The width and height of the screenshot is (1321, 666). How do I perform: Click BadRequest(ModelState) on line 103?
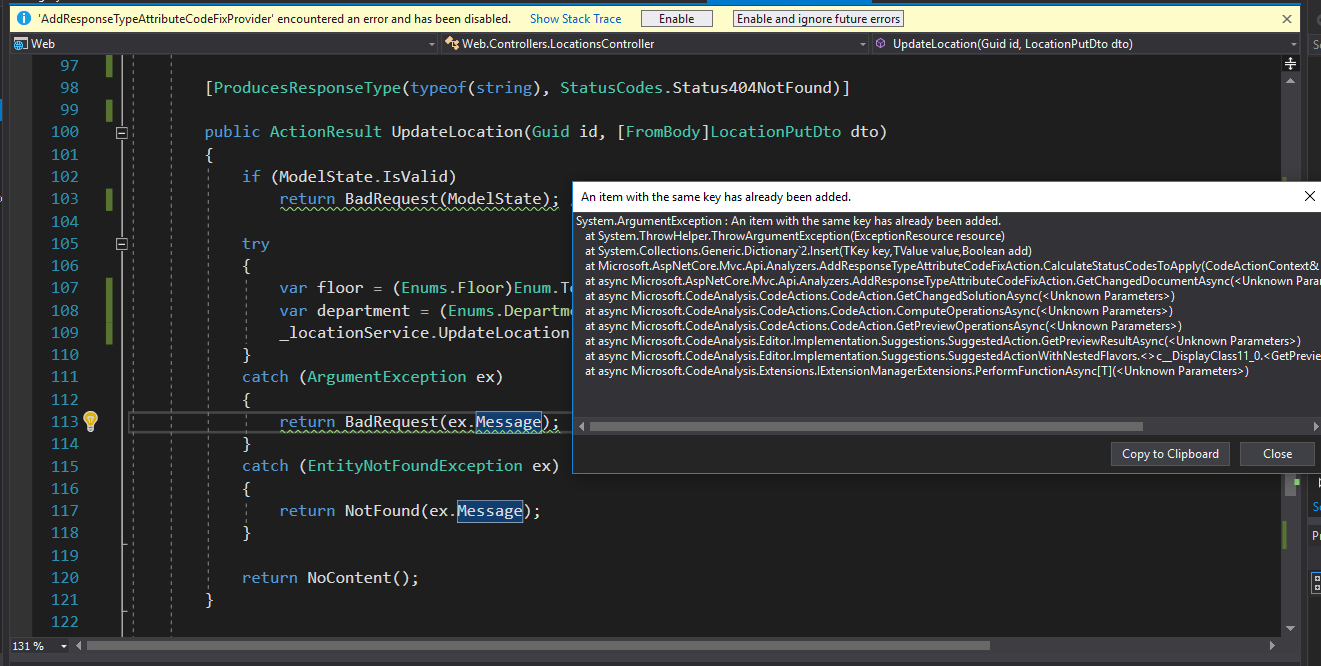point(448,199)
